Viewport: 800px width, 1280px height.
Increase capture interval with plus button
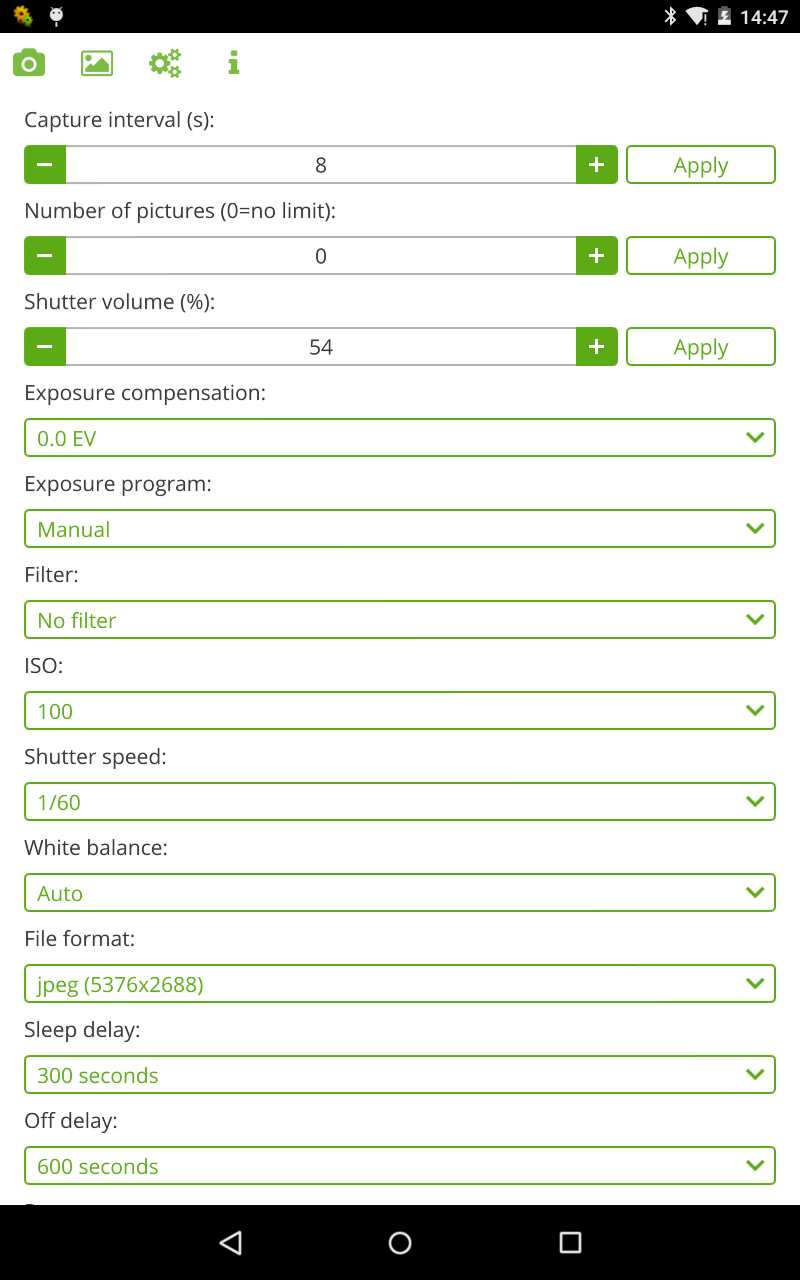pos(597,165)
